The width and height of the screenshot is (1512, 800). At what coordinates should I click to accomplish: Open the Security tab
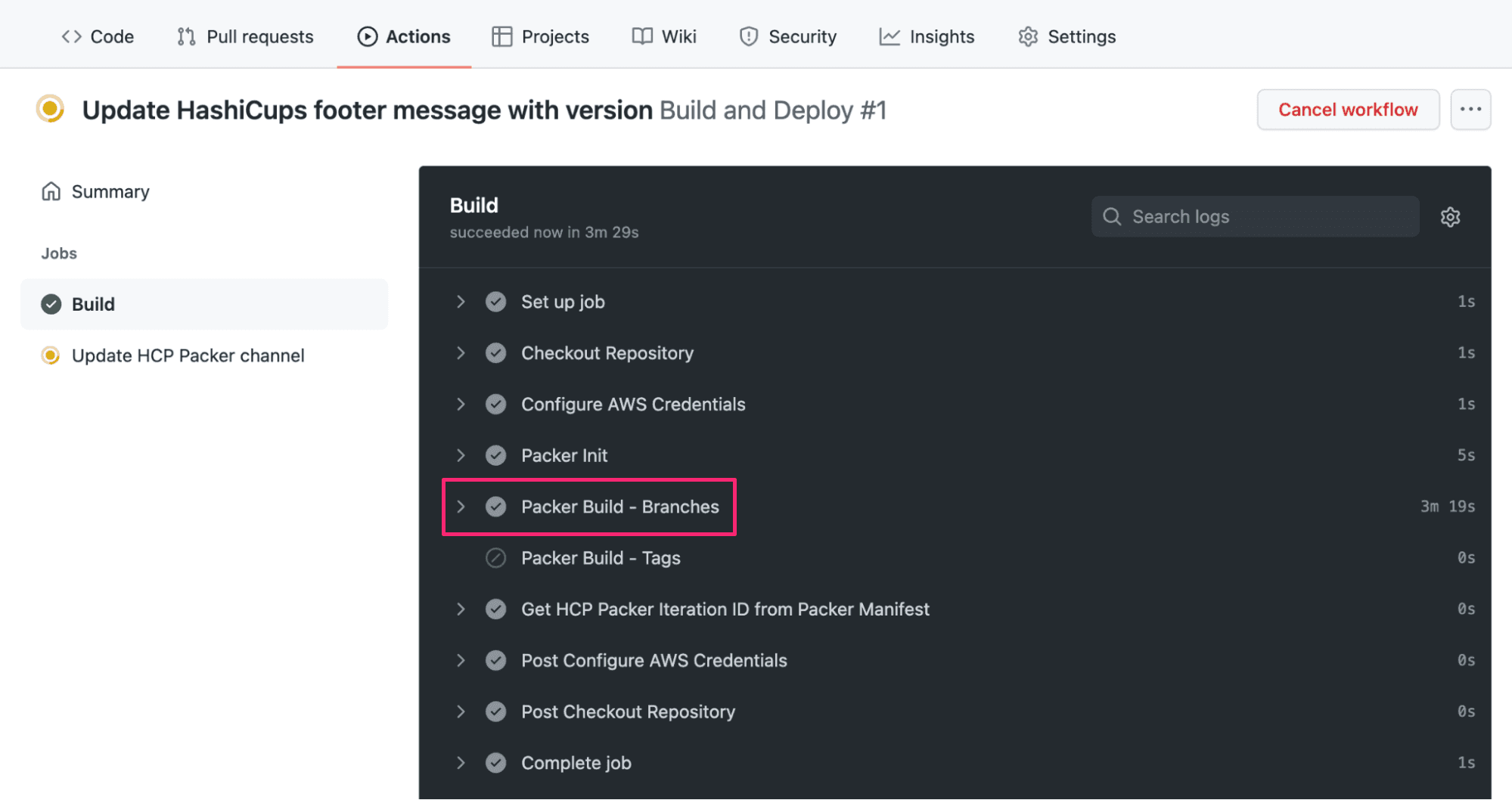point(788,36)
